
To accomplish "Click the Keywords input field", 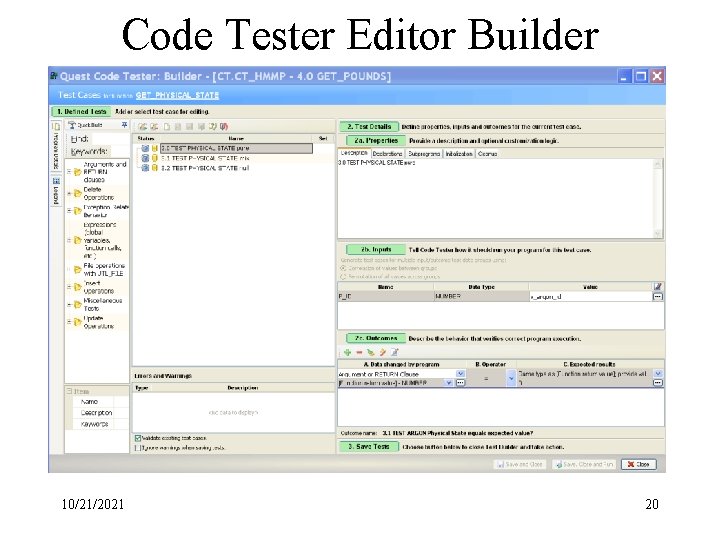I will pos(119,151).
